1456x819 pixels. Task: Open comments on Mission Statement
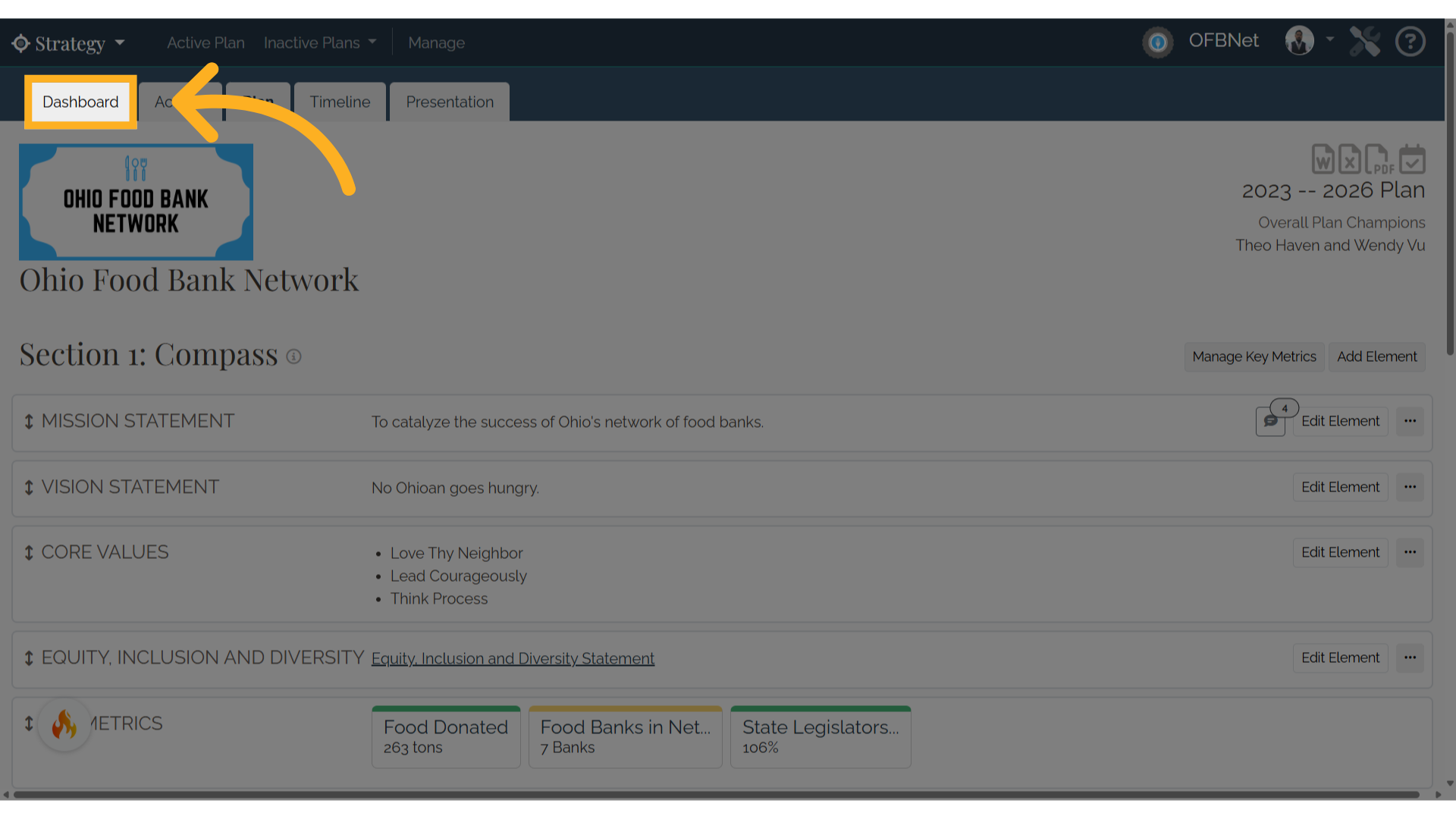(x=1271, y=421)
